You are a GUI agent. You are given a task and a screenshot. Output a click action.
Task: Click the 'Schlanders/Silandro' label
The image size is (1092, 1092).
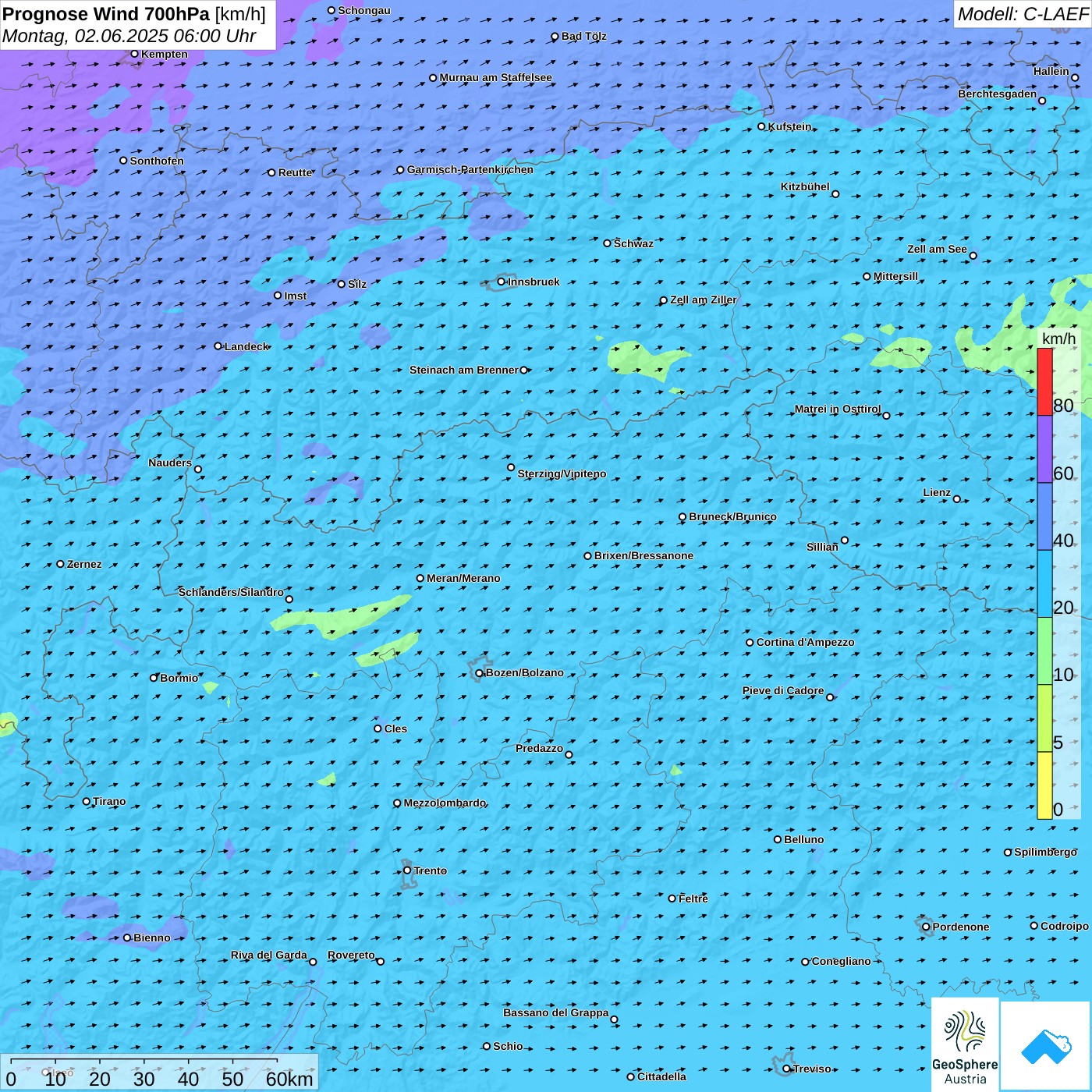pos(232,592)
